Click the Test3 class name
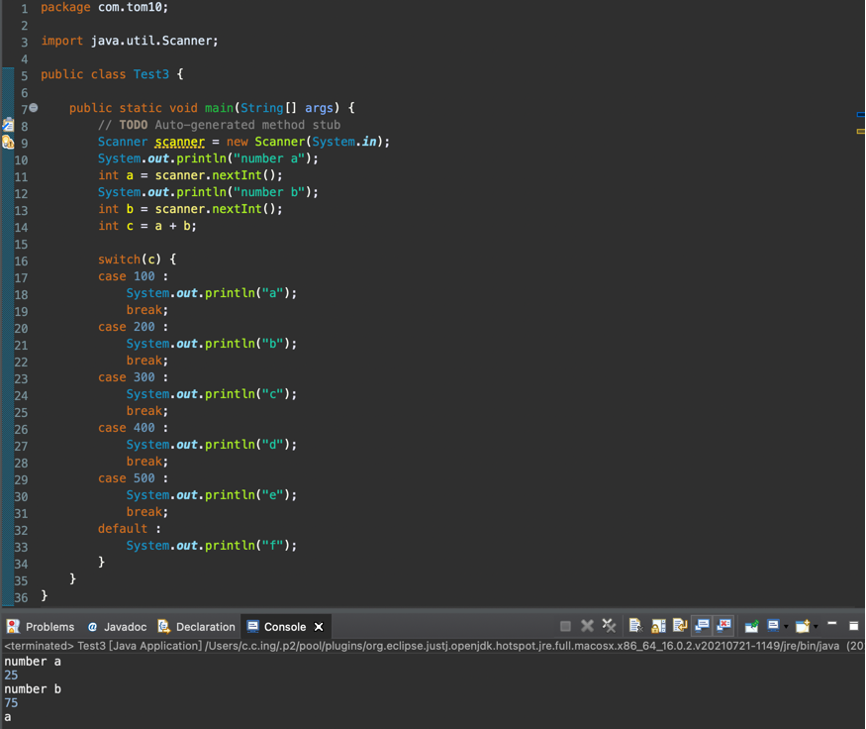 click(x=151, y=74)
